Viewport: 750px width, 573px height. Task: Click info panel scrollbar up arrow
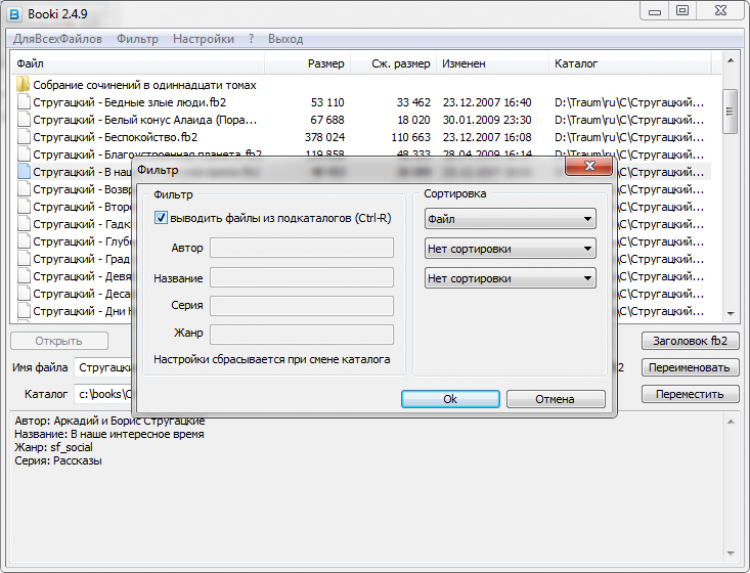730,421
